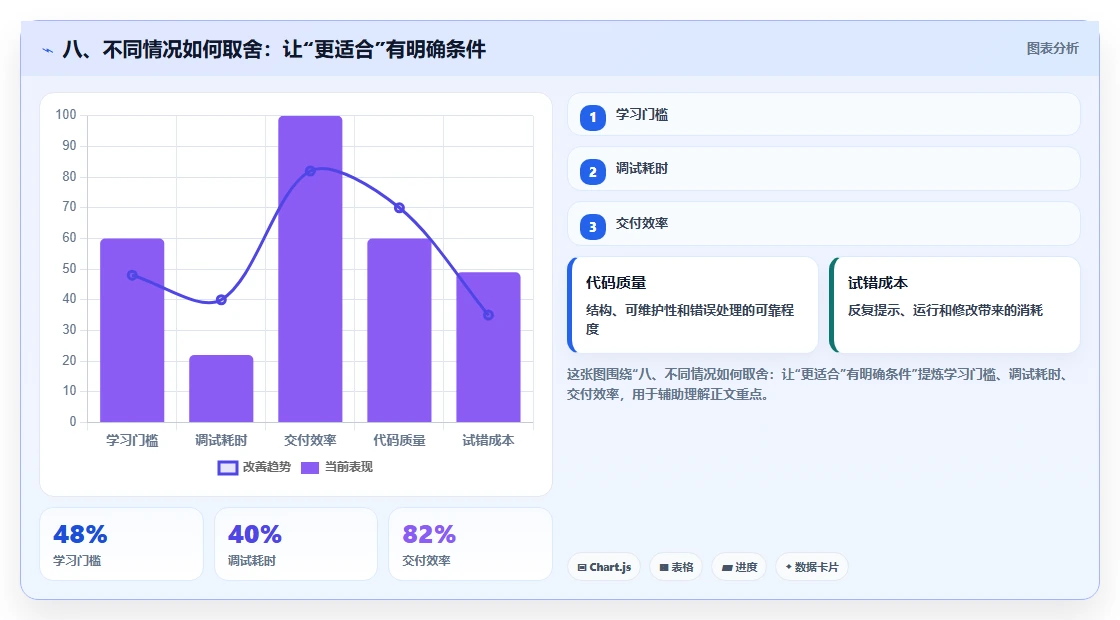Click the lightning icon beside the section title
Image resolution: width=1120 pixels, height=620 pixels.
[x=47, y=50]
